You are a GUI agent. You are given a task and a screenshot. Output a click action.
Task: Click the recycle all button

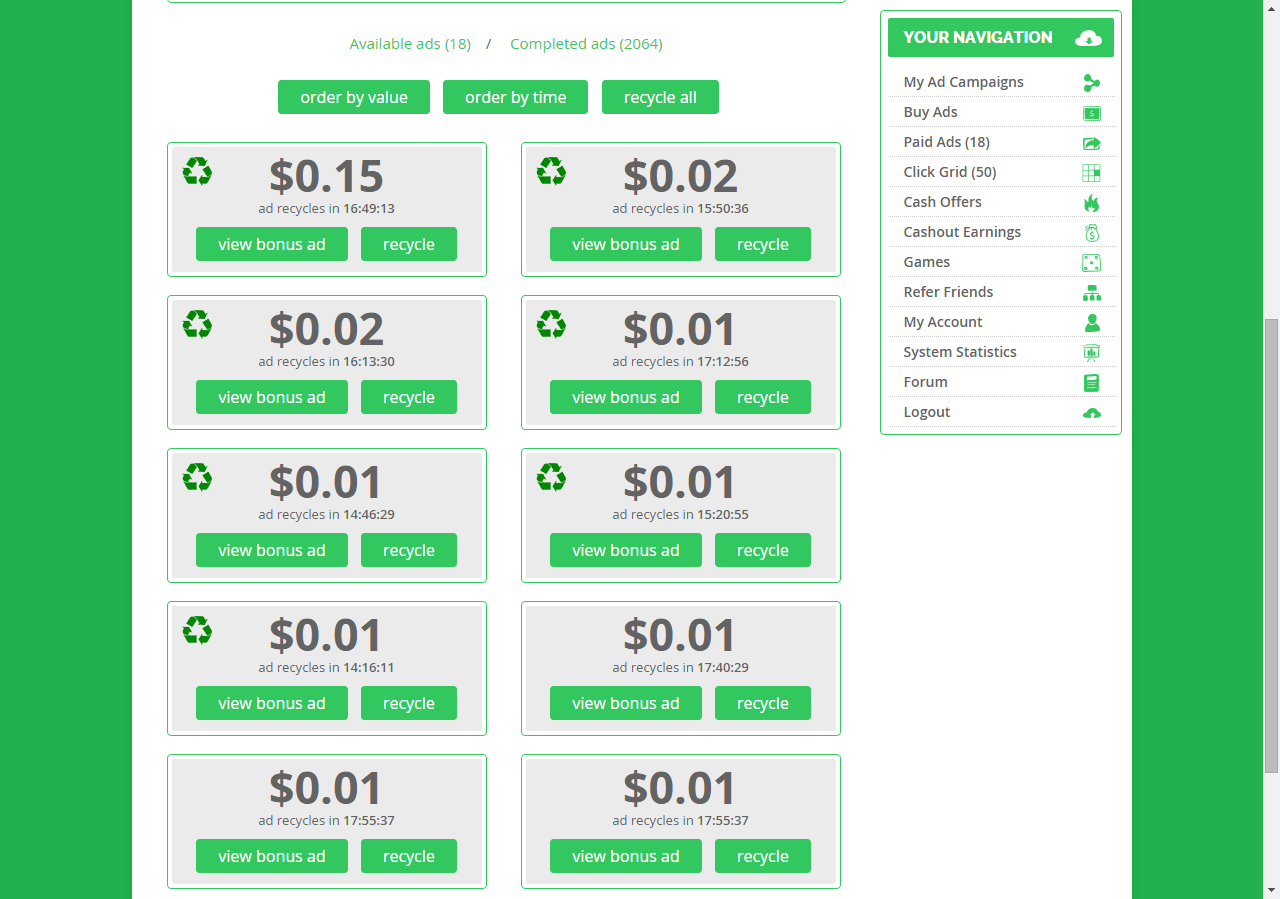660,97
